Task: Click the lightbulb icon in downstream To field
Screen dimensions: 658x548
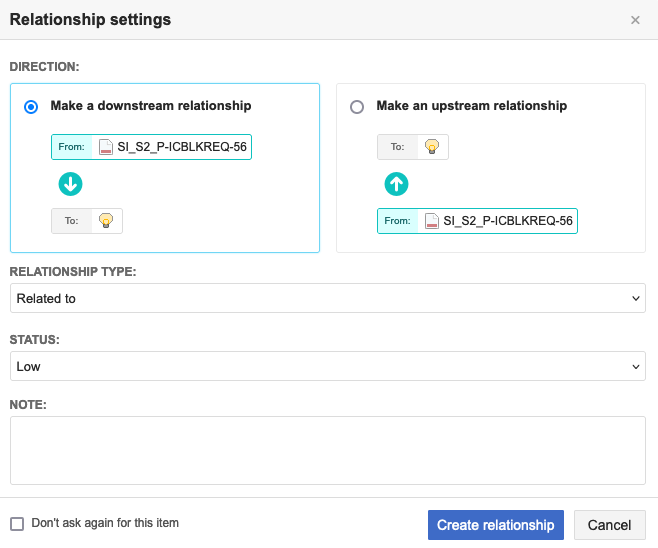Action: [x=106, y=221]
